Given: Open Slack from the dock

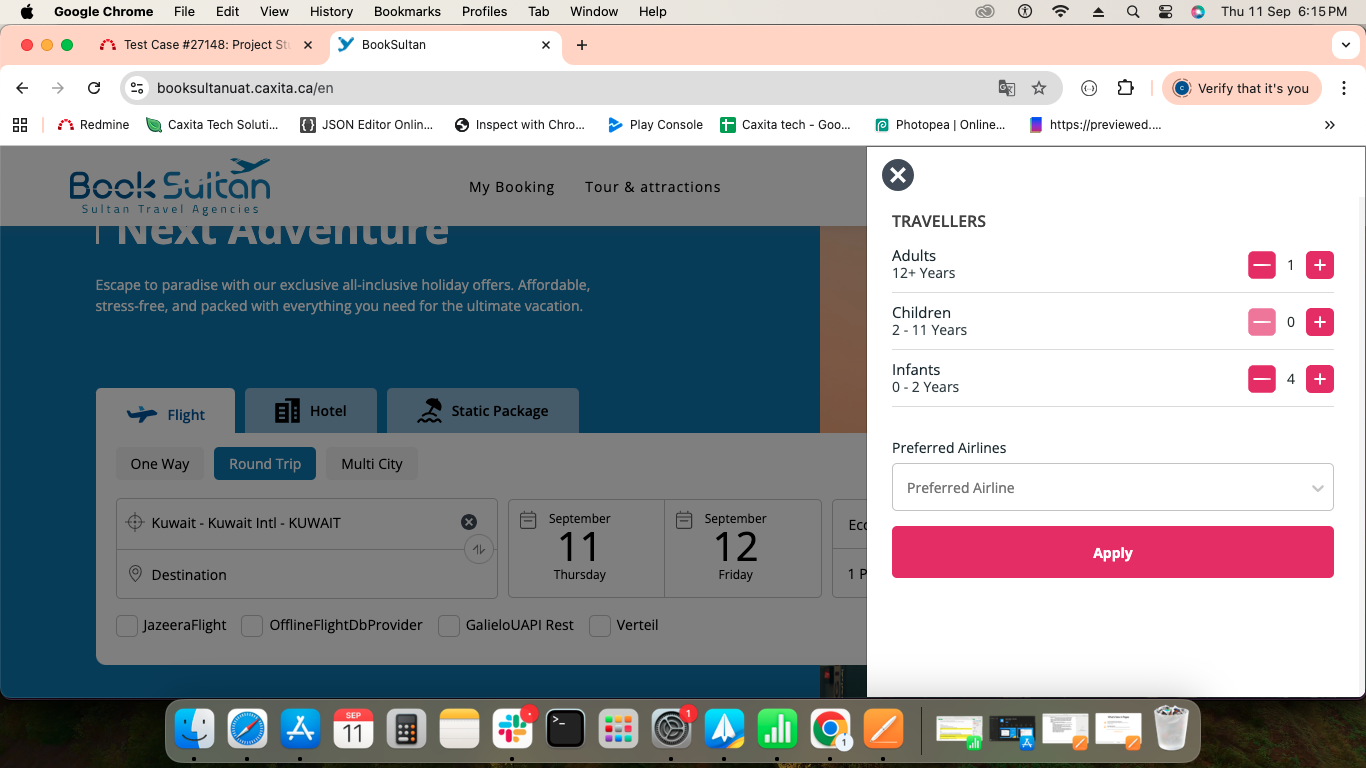Looking at the screenshot, I should pos(512,730).
